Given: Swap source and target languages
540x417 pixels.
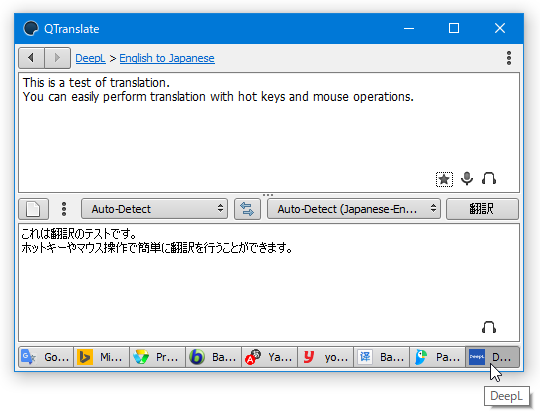Looking at the screenshot, I should point(247,209).
